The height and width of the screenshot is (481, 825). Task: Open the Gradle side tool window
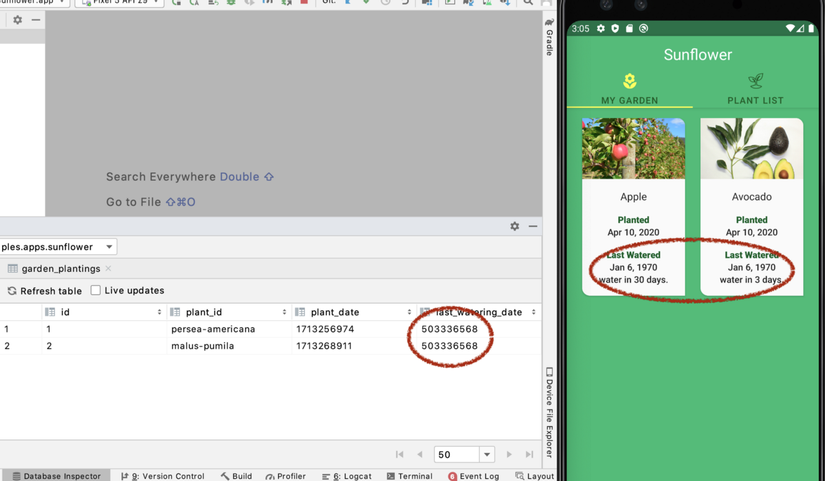tap(549, 38)
